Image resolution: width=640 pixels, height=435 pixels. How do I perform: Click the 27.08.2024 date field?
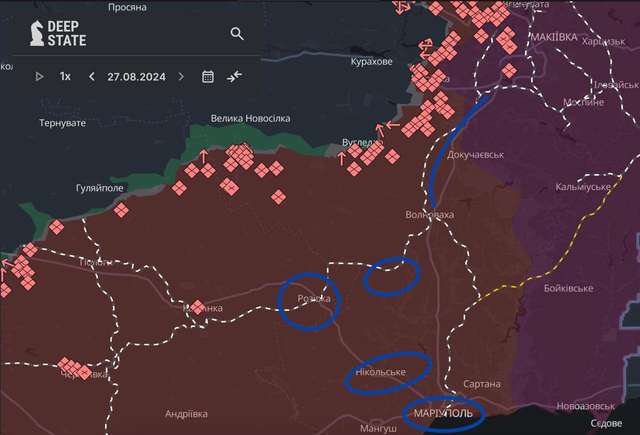(x=136, y=76)
